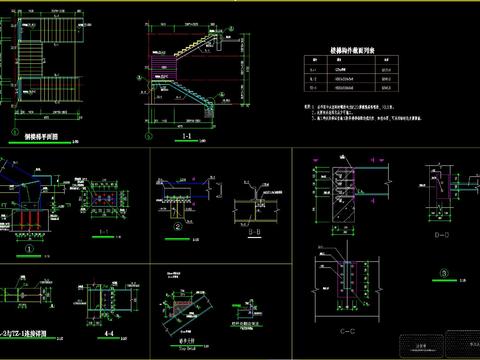Select the component section table title
This screenshot has width=480, height=360.
point(352,50)
